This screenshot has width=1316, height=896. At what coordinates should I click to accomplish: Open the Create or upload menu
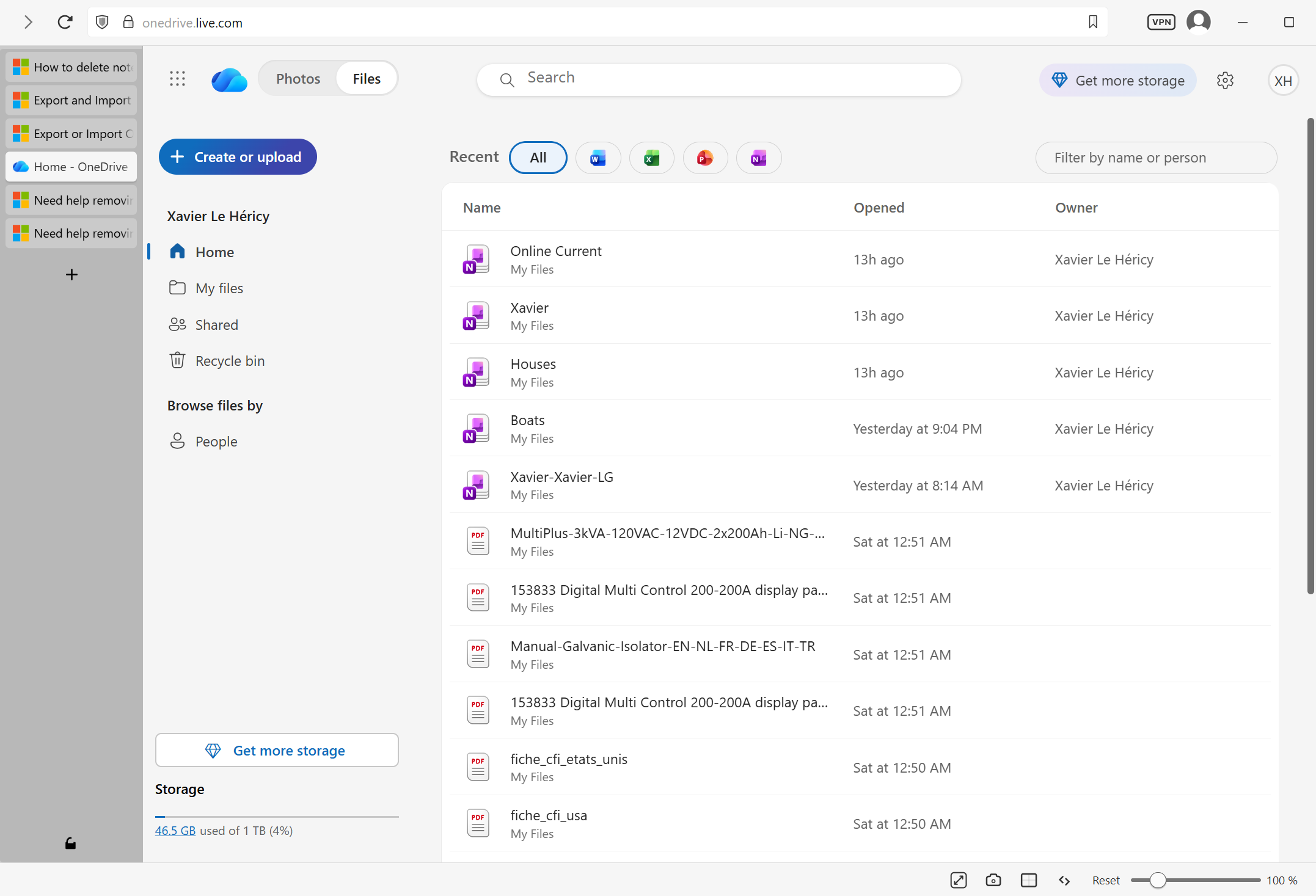pos(238,157)
